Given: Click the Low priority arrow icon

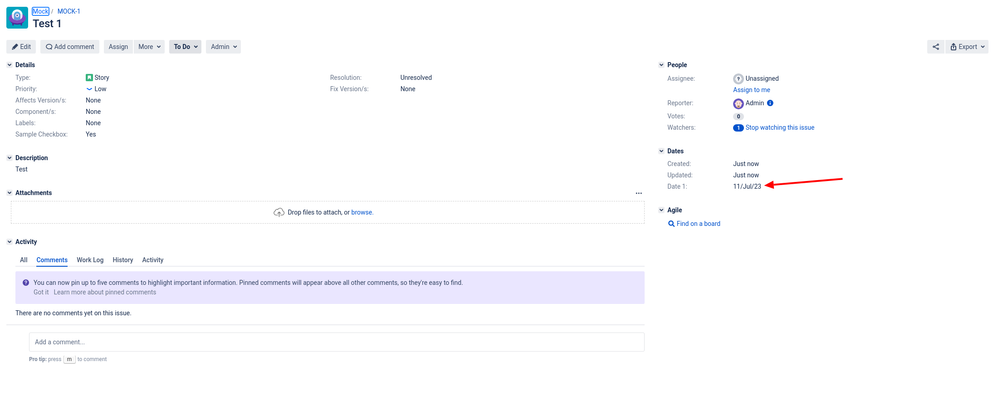Looking at the screenshot, I should click(89, 89).
